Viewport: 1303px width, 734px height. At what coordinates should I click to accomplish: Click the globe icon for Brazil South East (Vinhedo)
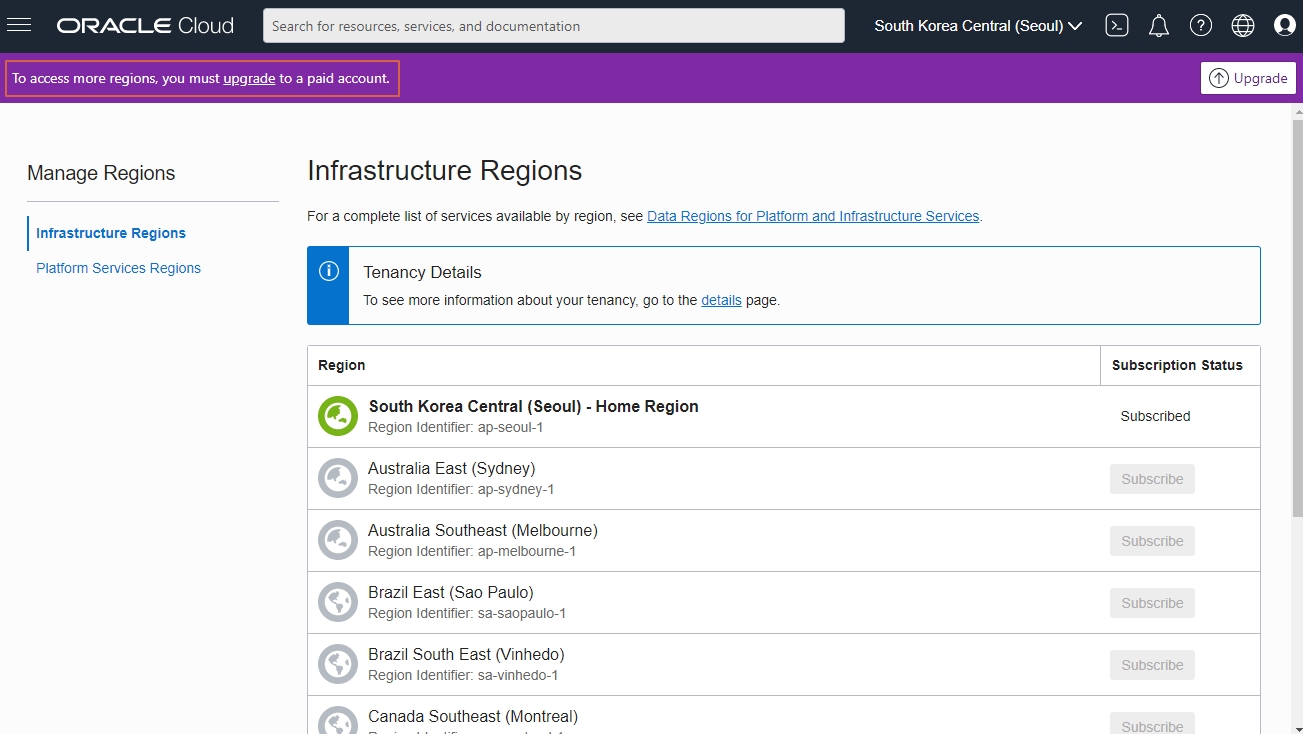(338, 664)
